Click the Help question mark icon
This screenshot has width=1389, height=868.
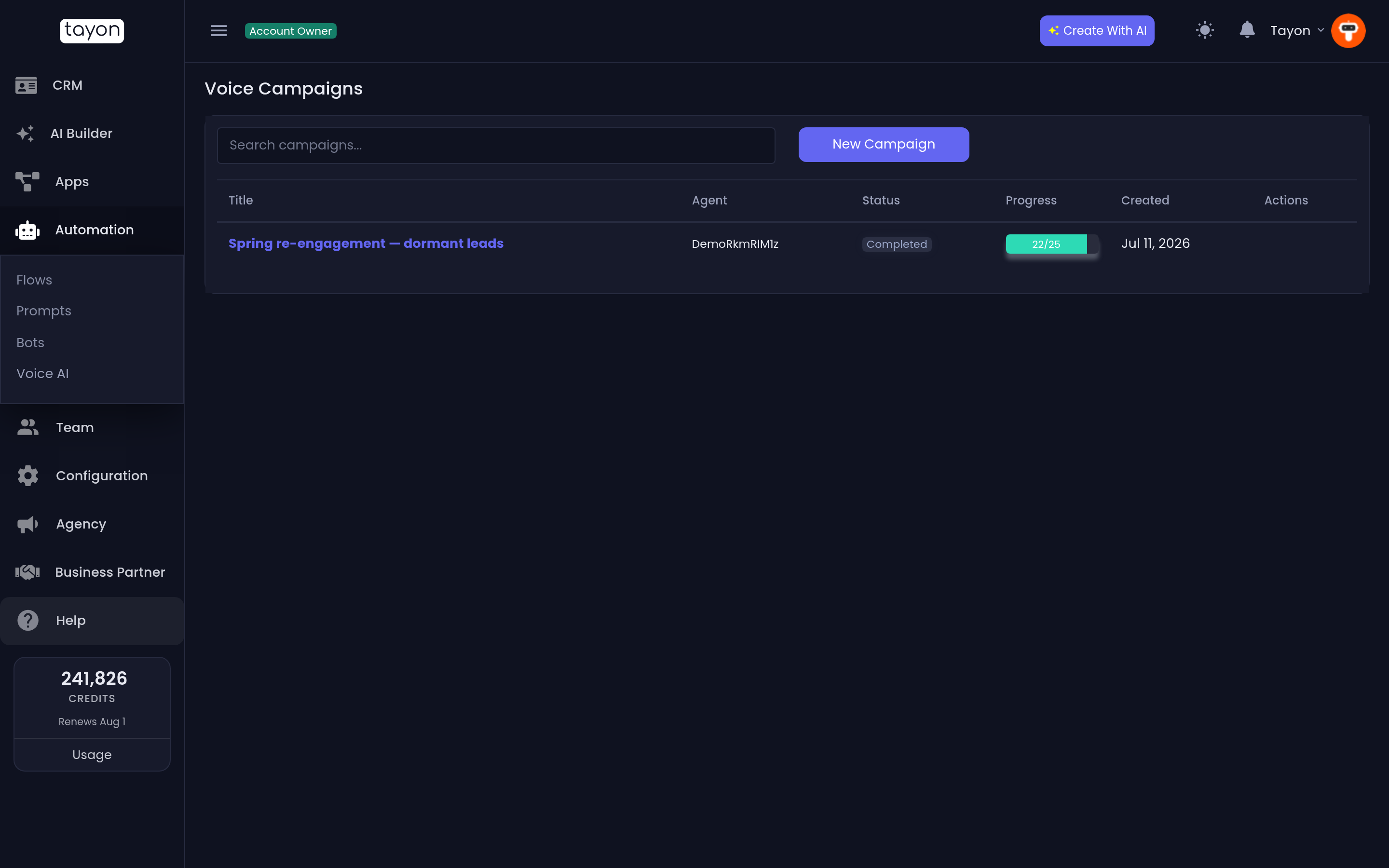tap(27, 621)
